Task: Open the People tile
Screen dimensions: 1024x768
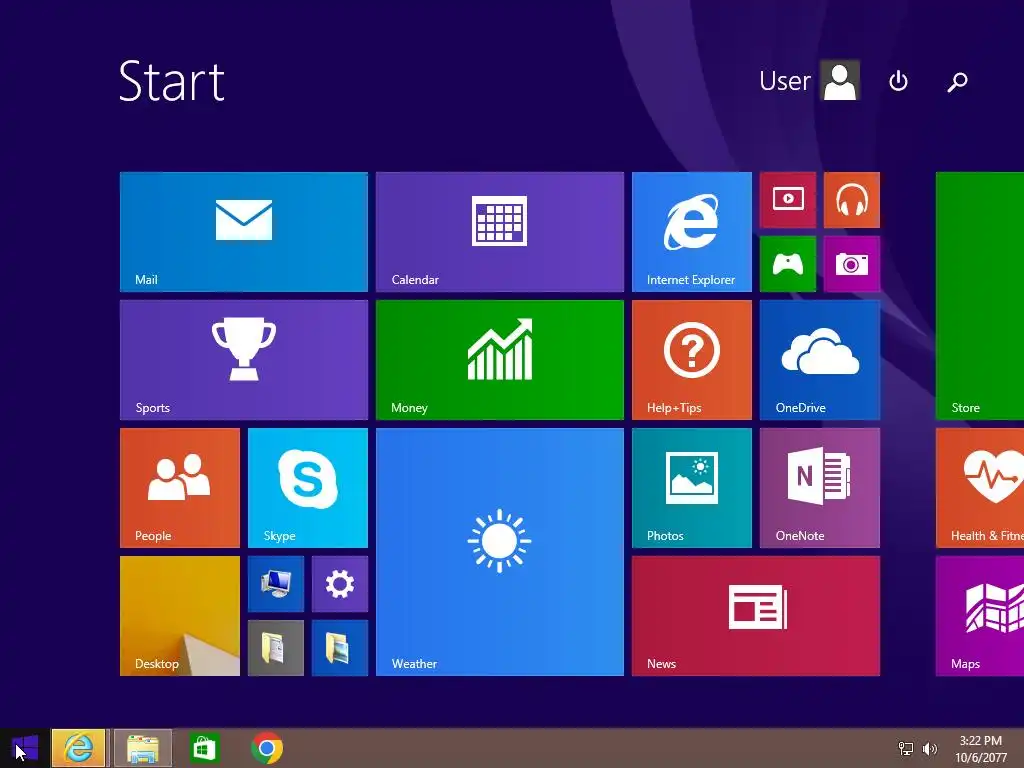Action: click(x=180, y=488)
